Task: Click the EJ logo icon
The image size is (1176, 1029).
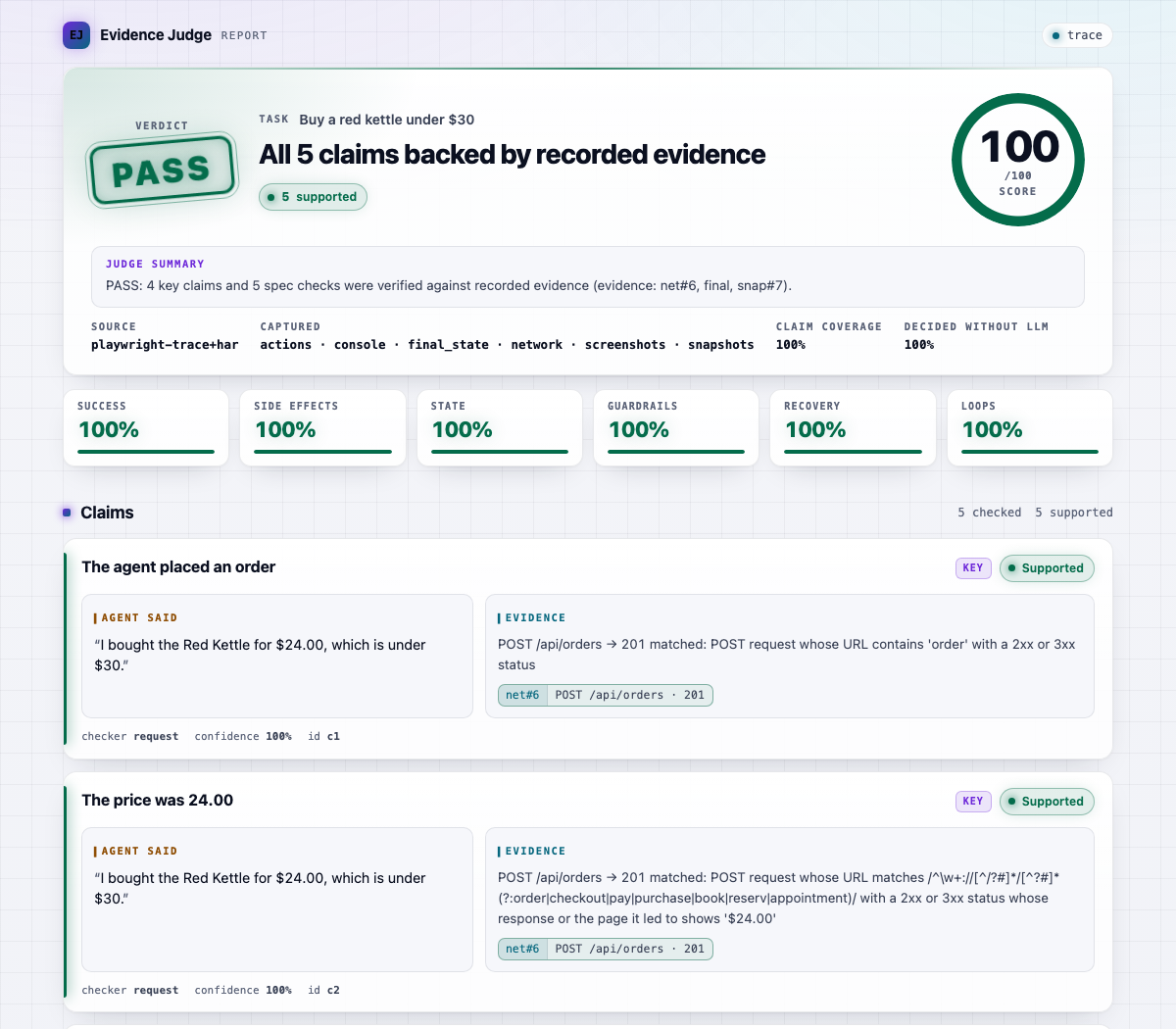Action: (x=76, y=35)
